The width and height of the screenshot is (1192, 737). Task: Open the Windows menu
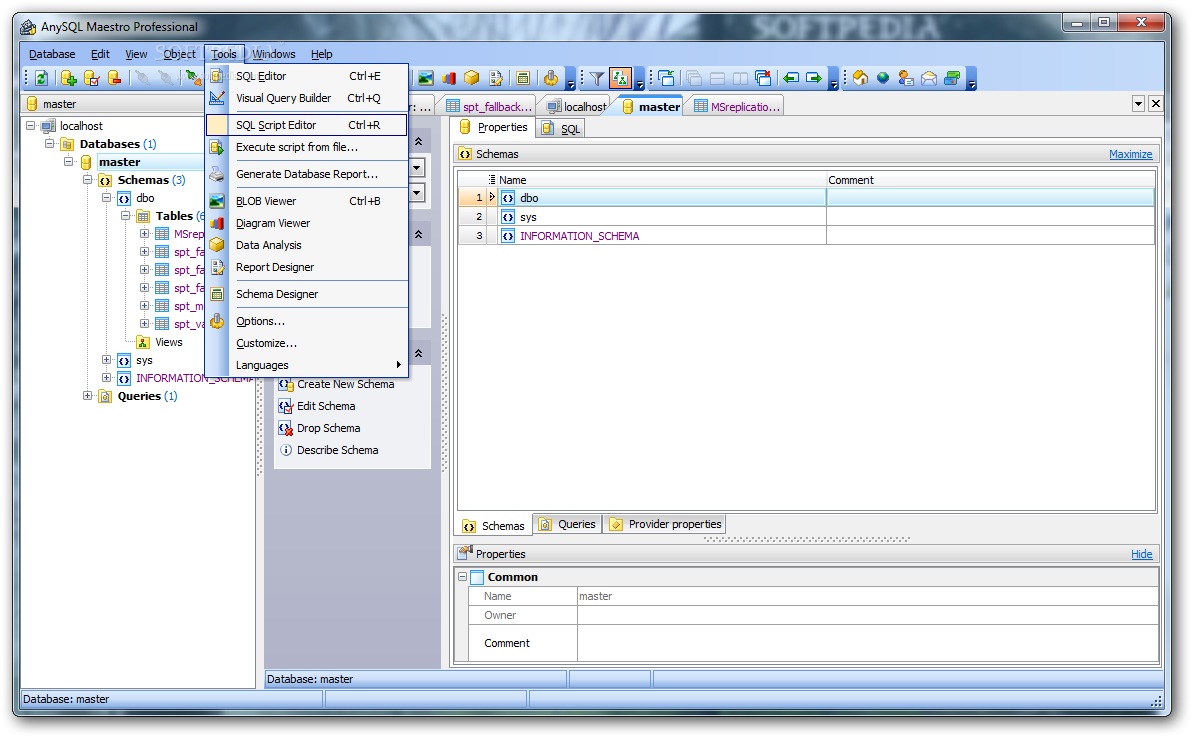(274, 54)
